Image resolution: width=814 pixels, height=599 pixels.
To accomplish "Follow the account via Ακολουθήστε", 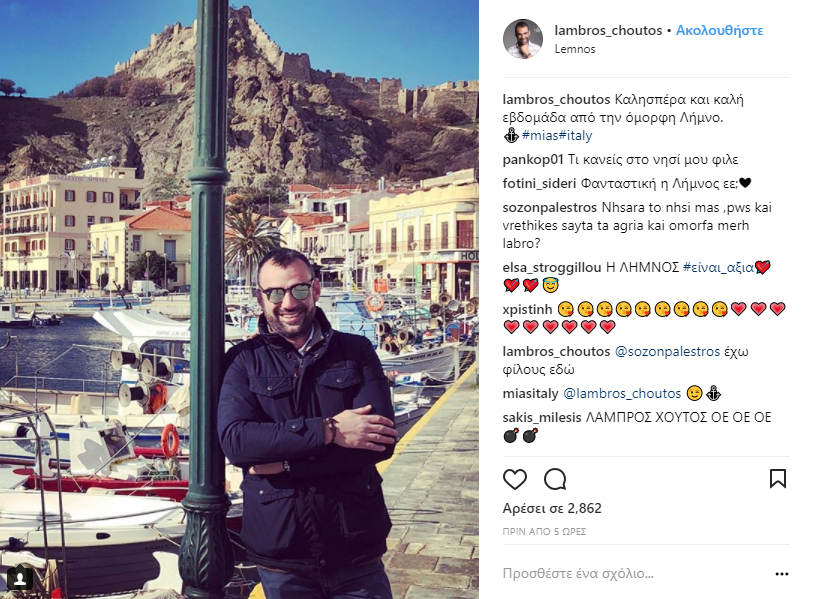I will [719, 31].
